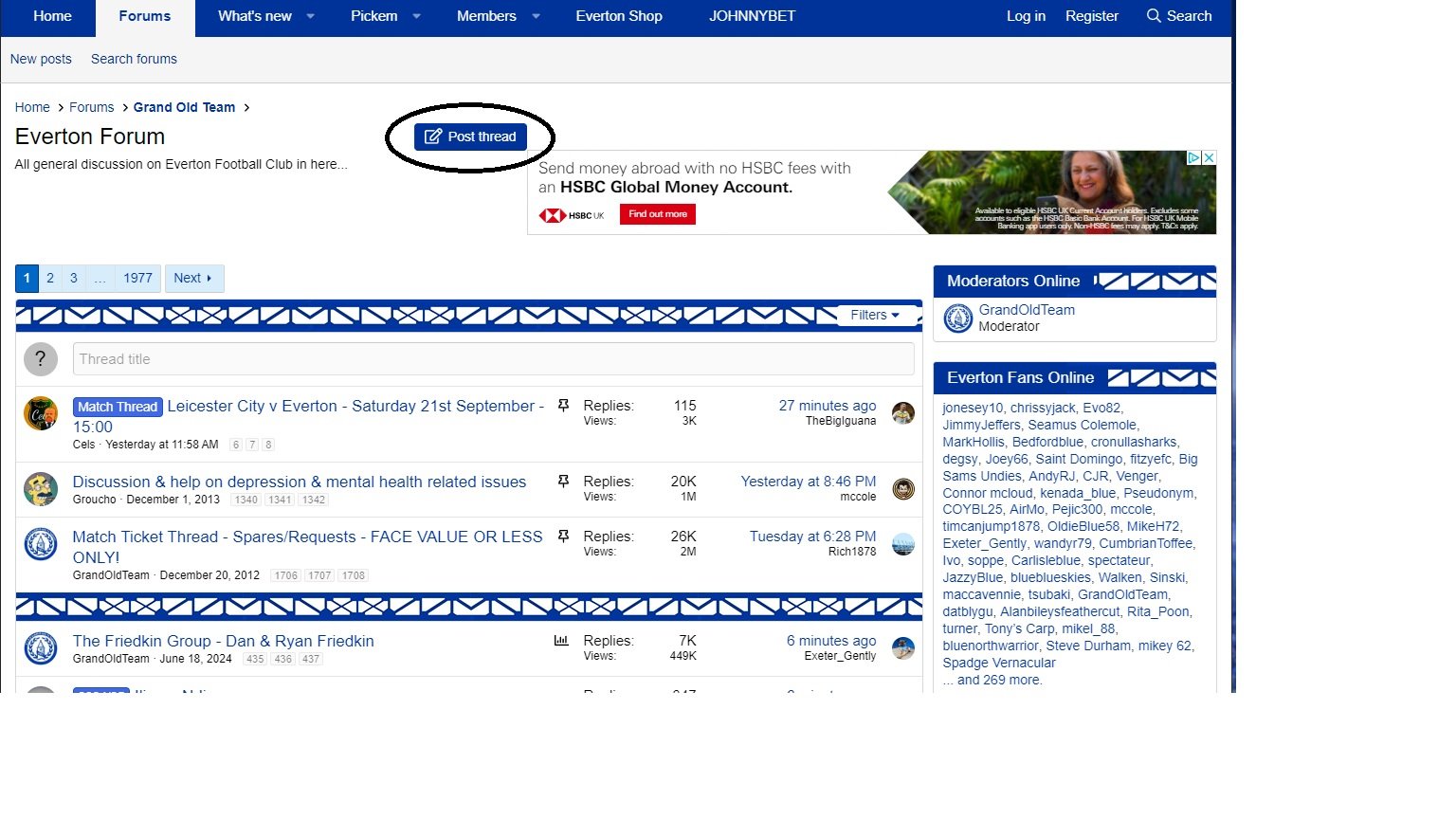Jump to page 437 of Friedkin thread
Screen dimensions: 1456x819
coord(311,659)
